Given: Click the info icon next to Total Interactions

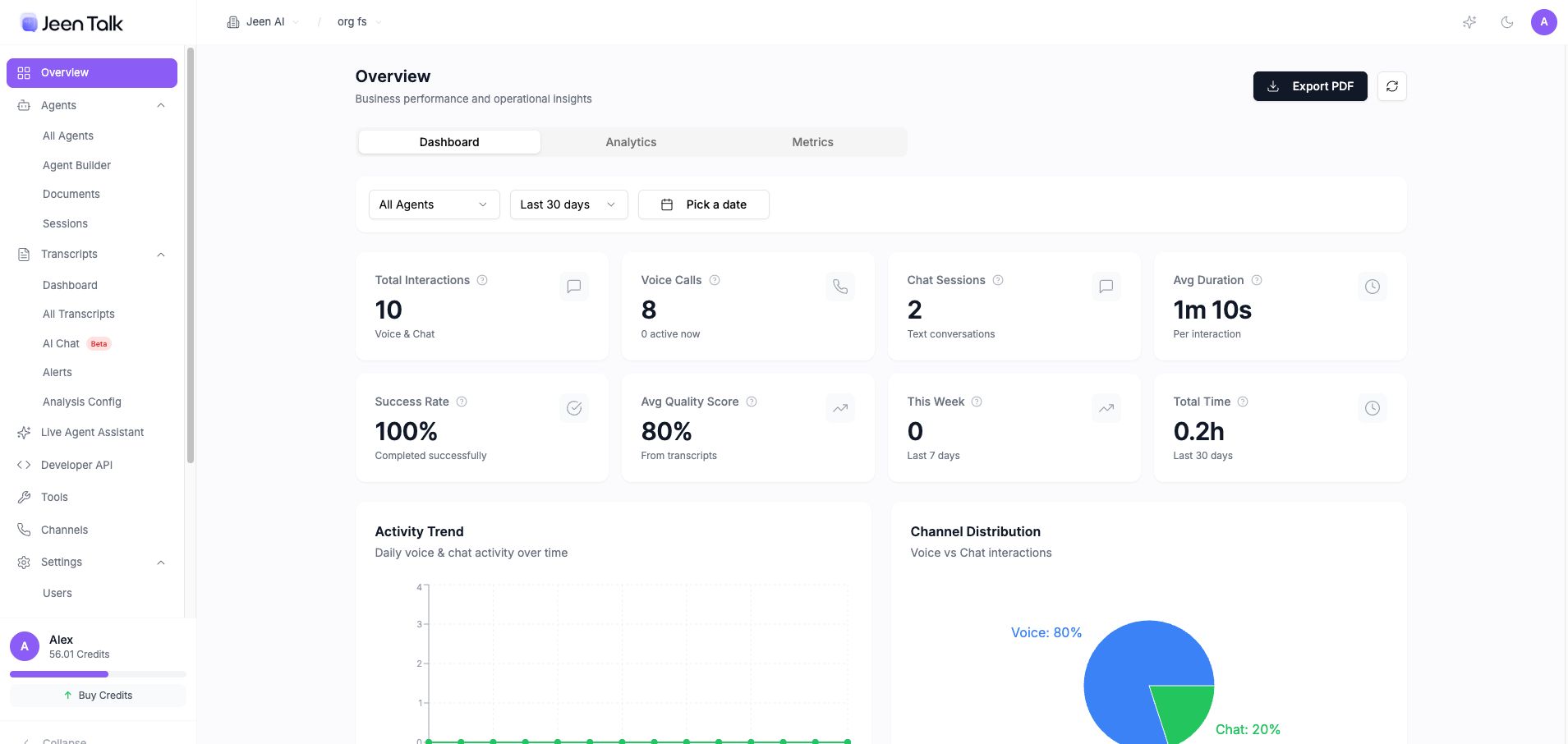Looking at the screenshot, I should [x=482, y=280].
